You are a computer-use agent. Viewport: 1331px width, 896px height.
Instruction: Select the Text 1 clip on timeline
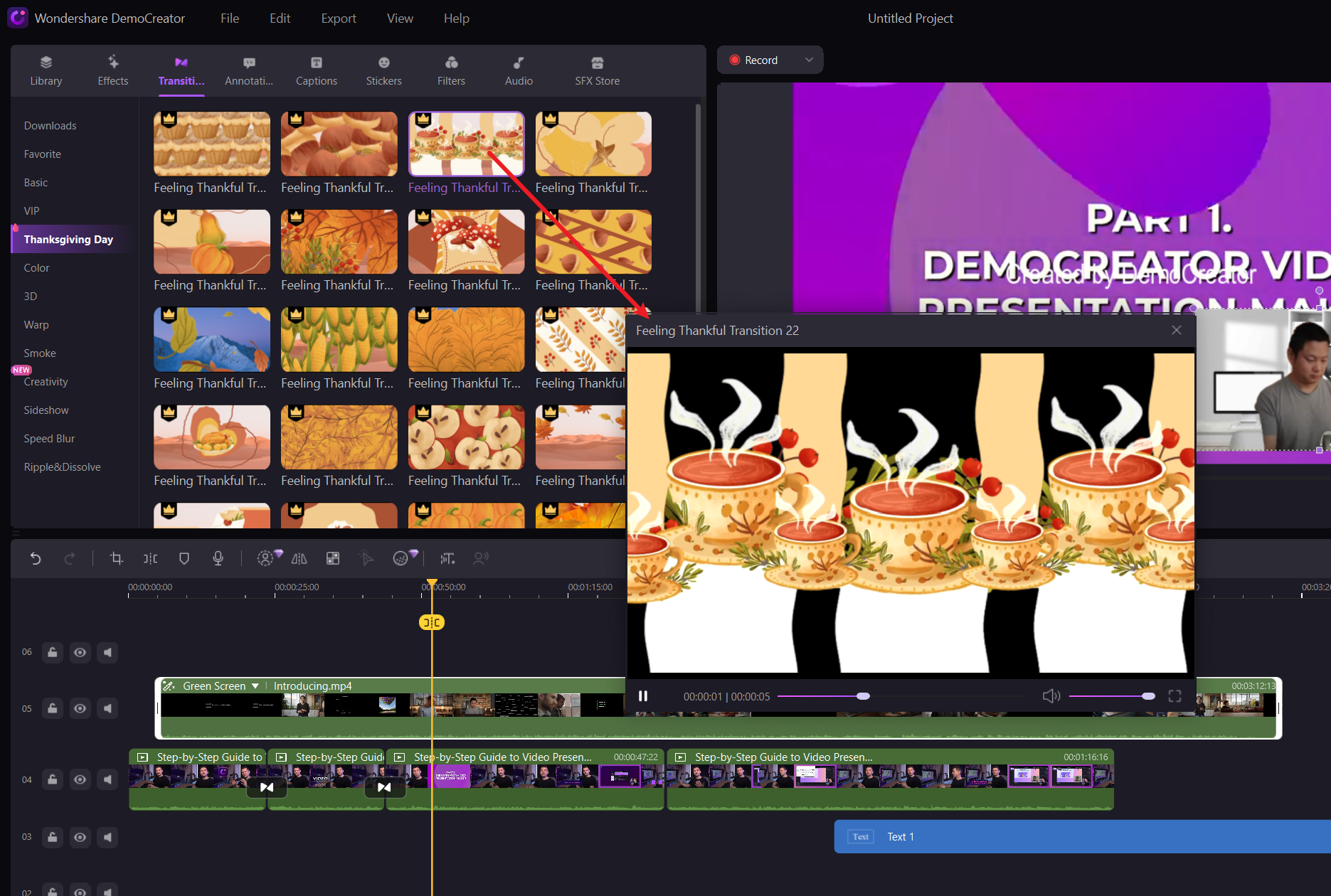click(1082, 837)
